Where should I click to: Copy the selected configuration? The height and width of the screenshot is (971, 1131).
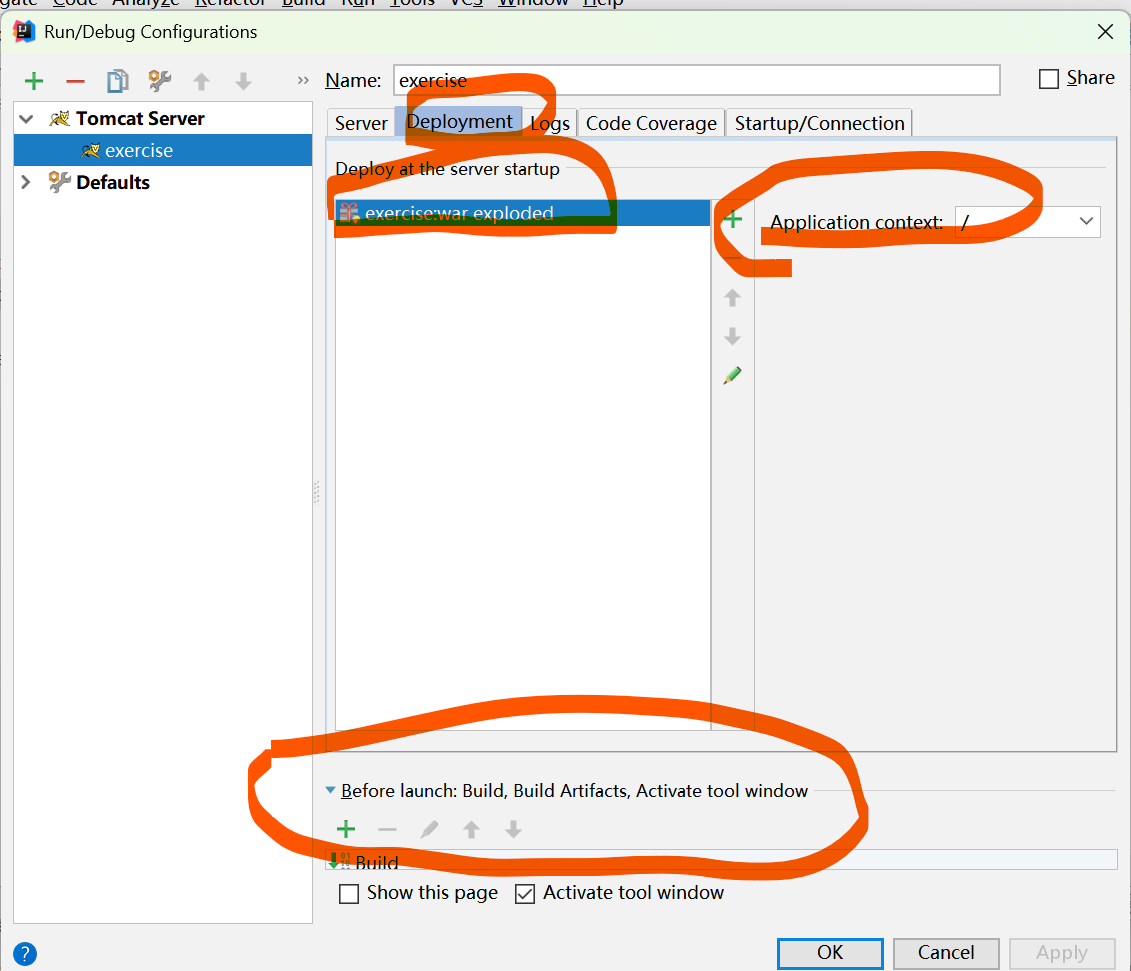coord(118,81)
